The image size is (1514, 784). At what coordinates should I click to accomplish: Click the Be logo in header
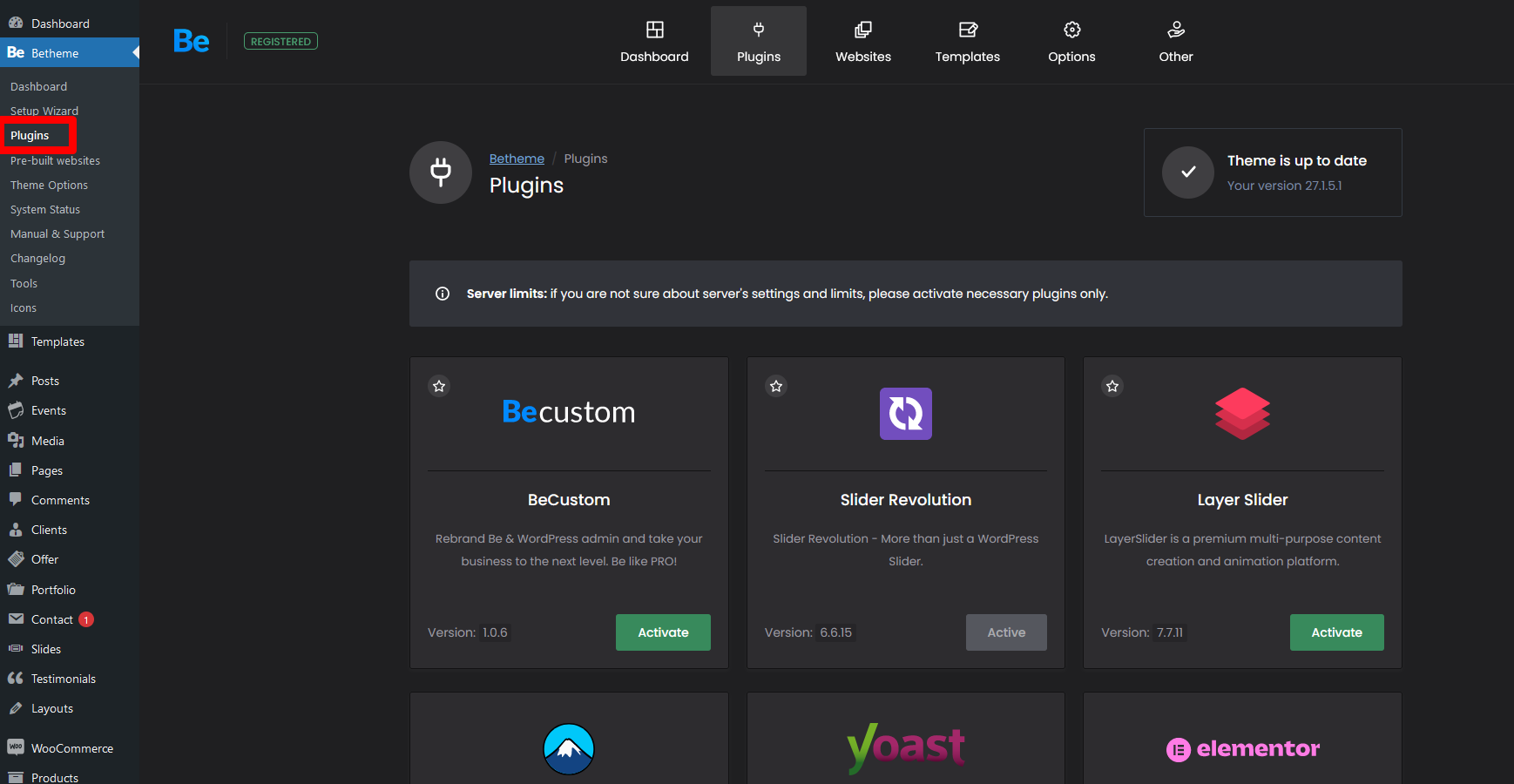point(192,41)
